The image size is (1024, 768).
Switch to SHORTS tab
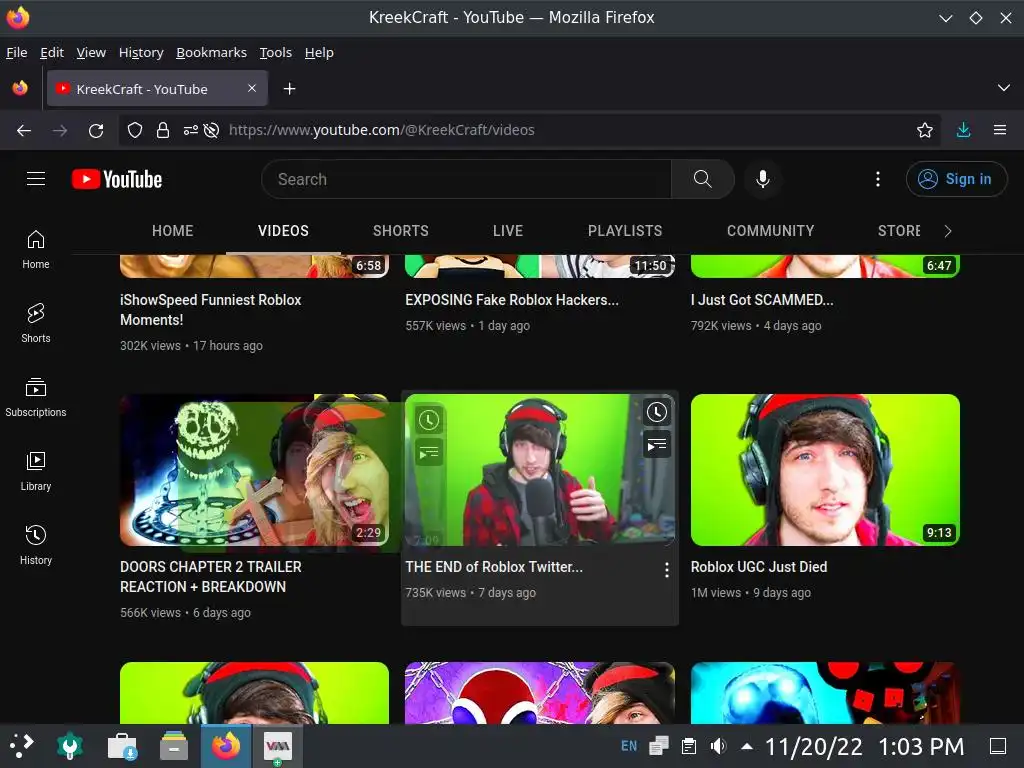pos(400,231)
